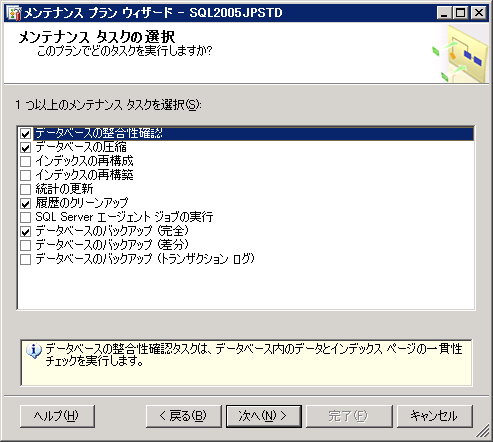The image size is (493, 442).
Task: Go back with < 戻る(B) button
Action: pos(184,416)
